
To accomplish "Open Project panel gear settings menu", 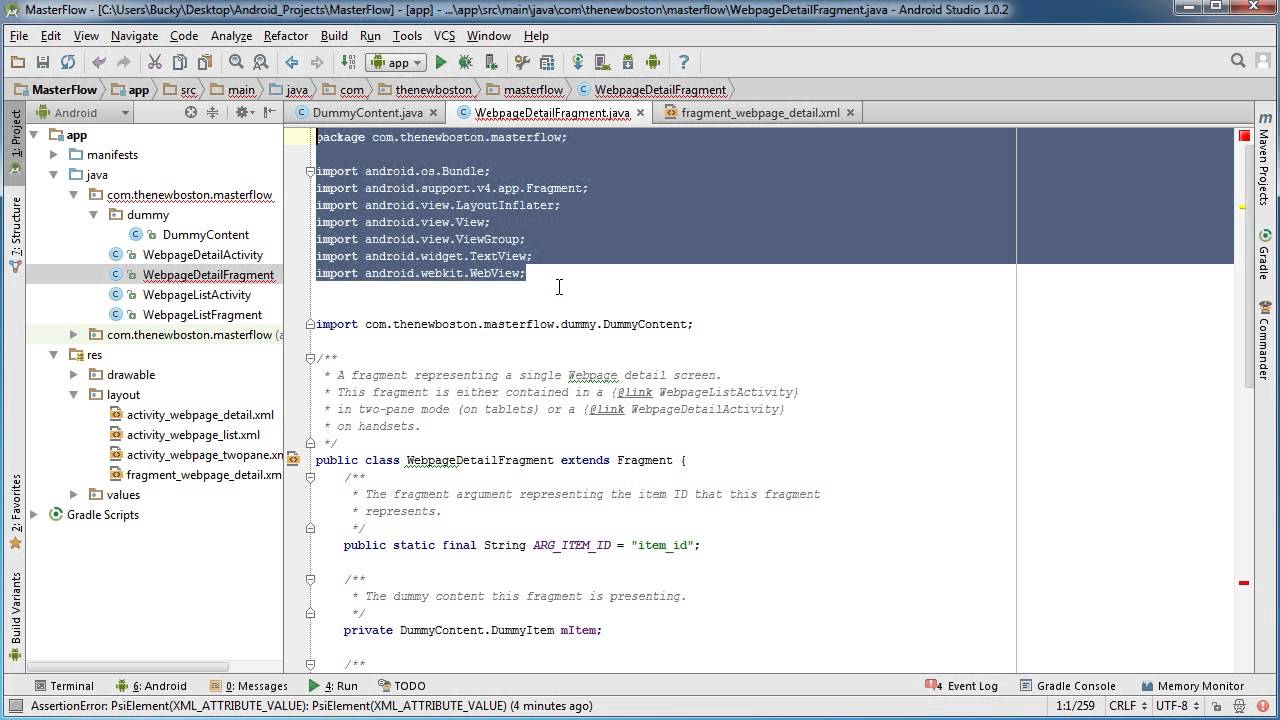I will click(x=244, y=113).
